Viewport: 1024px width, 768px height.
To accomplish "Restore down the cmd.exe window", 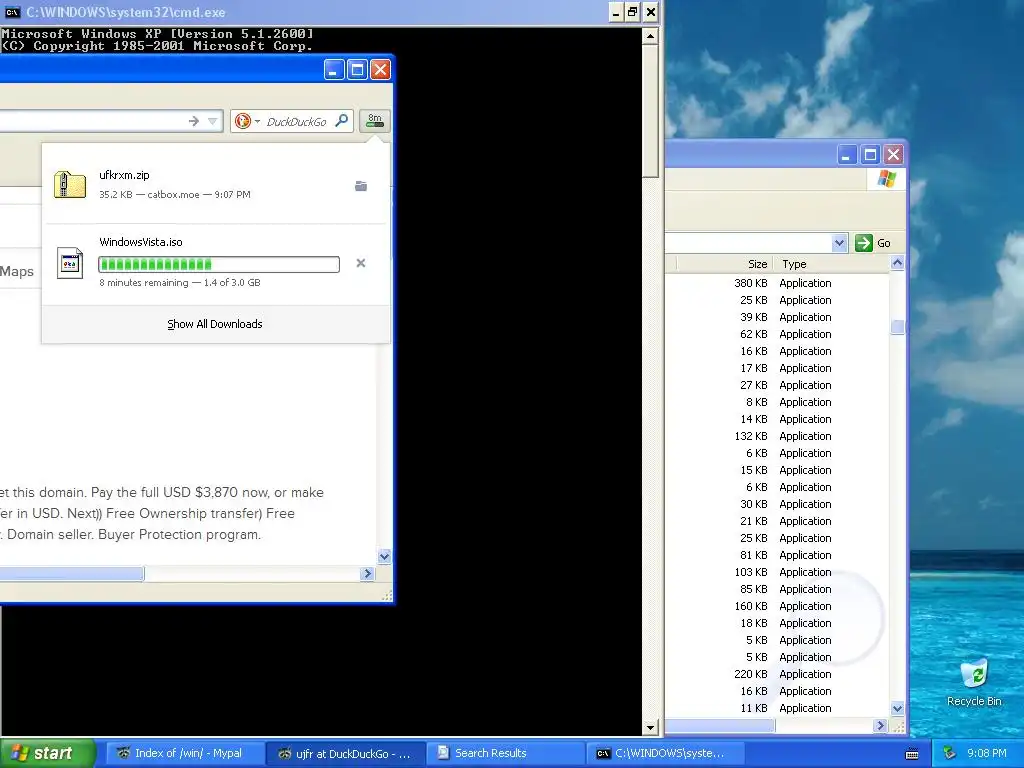I will pos(633,12).
